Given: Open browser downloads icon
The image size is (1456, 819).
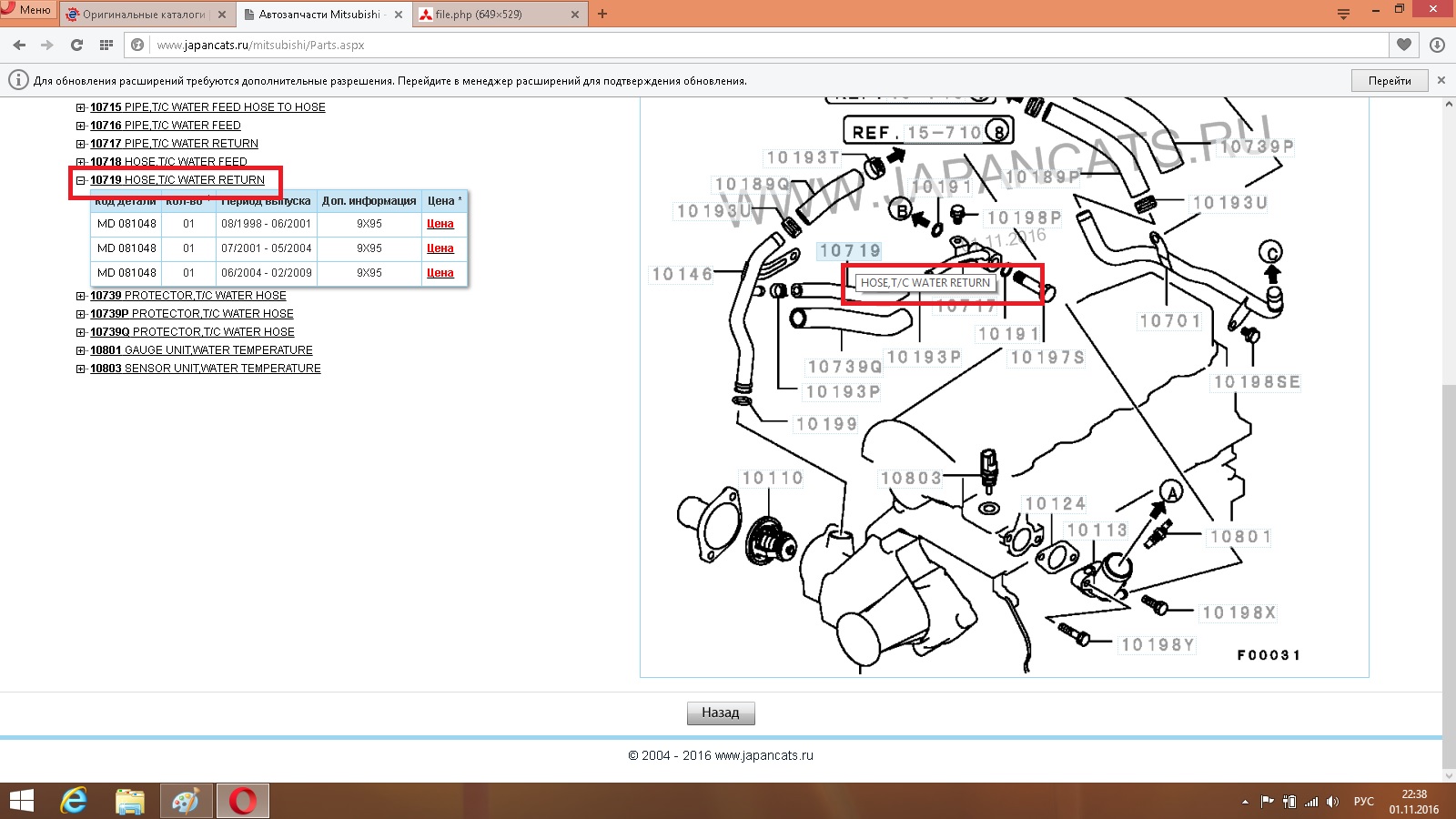Looking at the screenshot, I should point(1438,45).
